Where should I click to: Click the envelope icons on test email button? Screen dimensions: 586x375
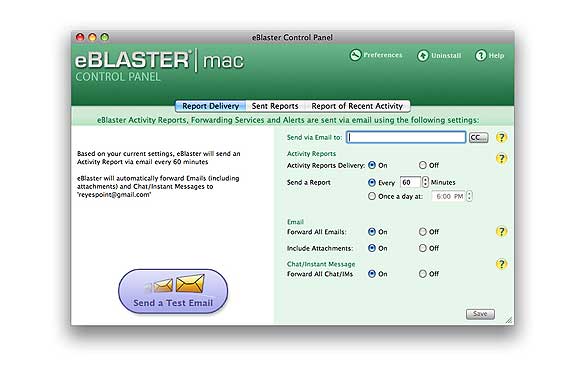click(178, 284)
